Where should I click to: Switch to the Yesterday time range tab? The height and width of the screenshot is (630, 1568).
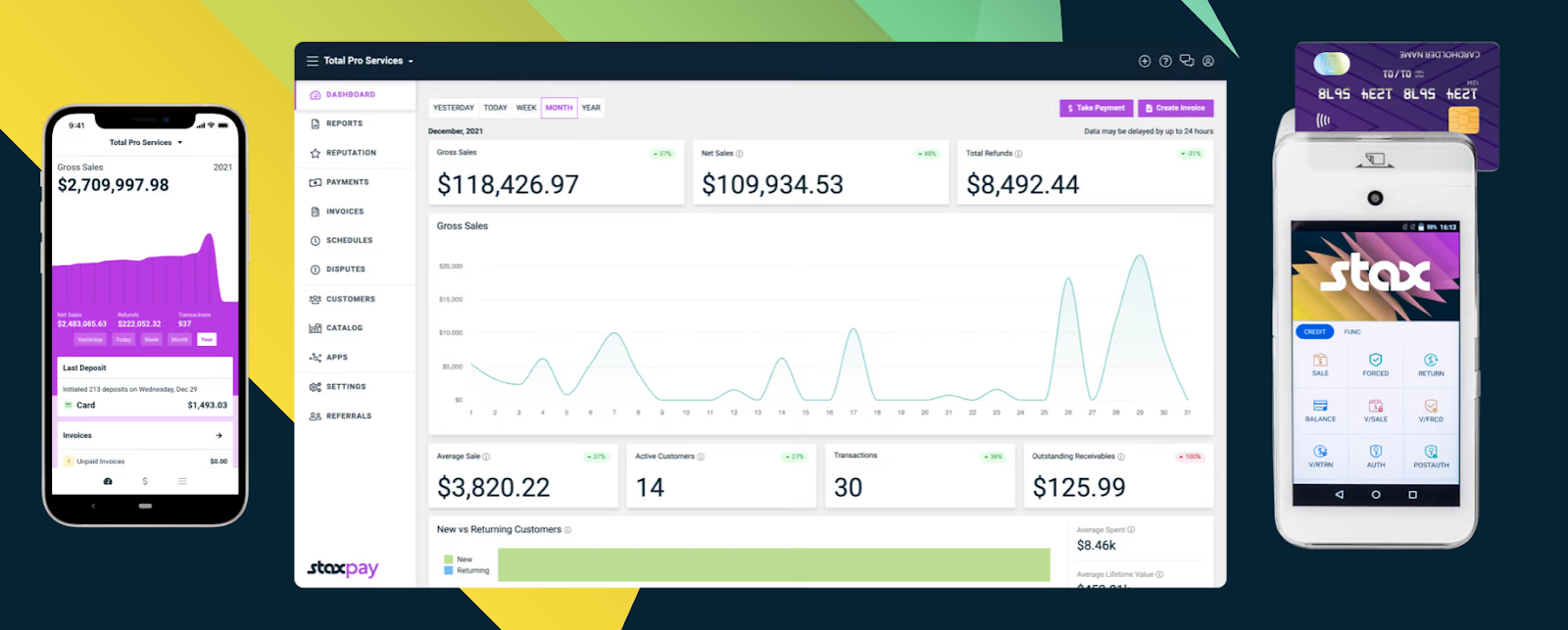tap(454, 108)
